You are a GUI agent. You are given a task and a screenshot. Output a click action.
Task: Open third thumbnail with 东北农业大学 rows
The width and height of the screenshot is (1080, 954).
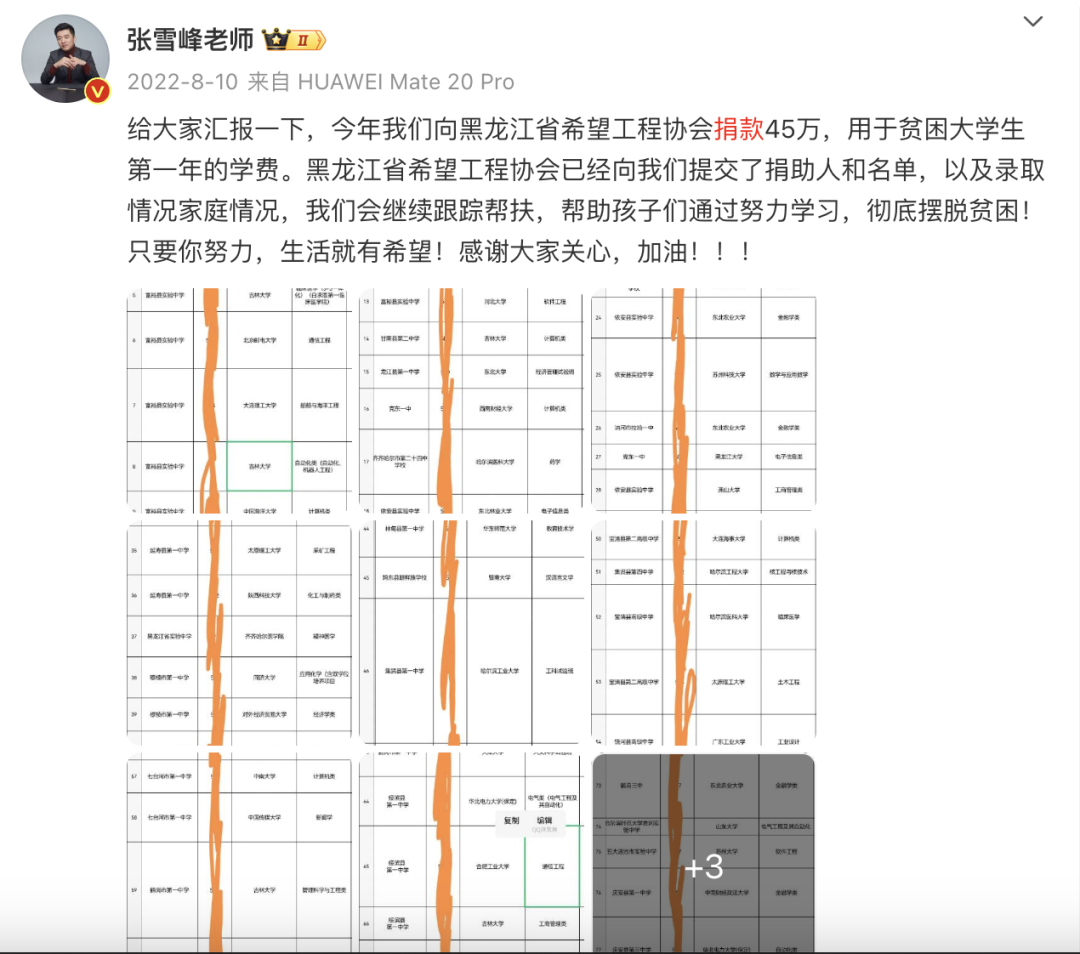tap(703, 401)
